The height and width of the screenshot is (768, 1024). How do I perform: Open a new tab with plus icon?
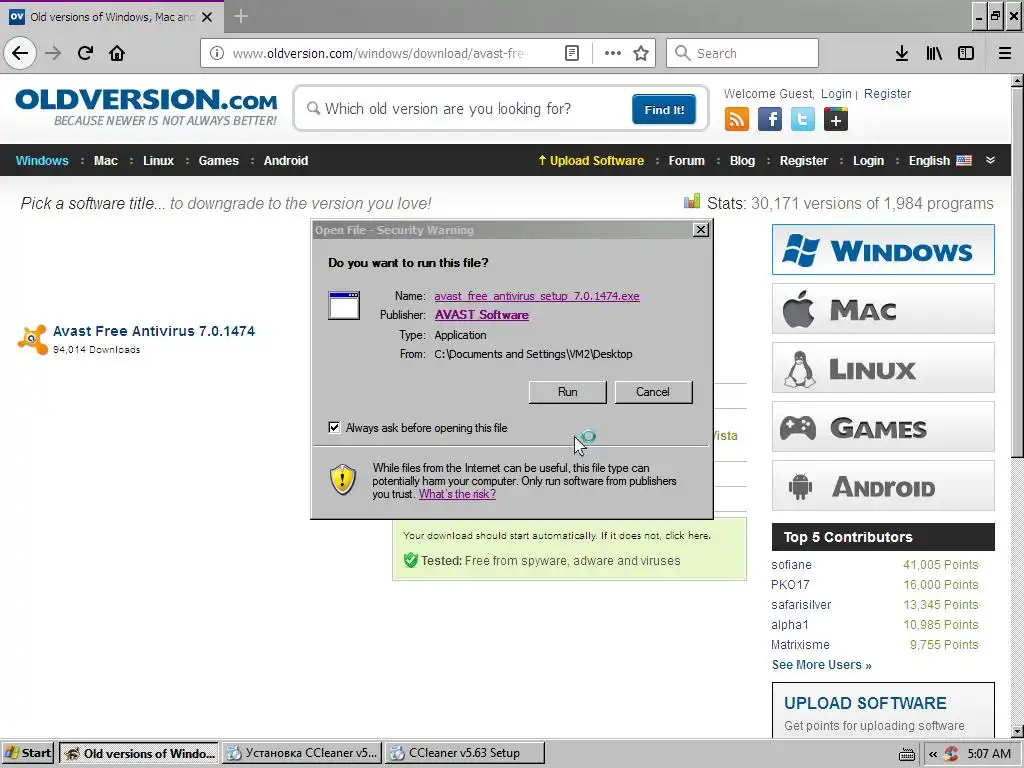coord(240,16)
